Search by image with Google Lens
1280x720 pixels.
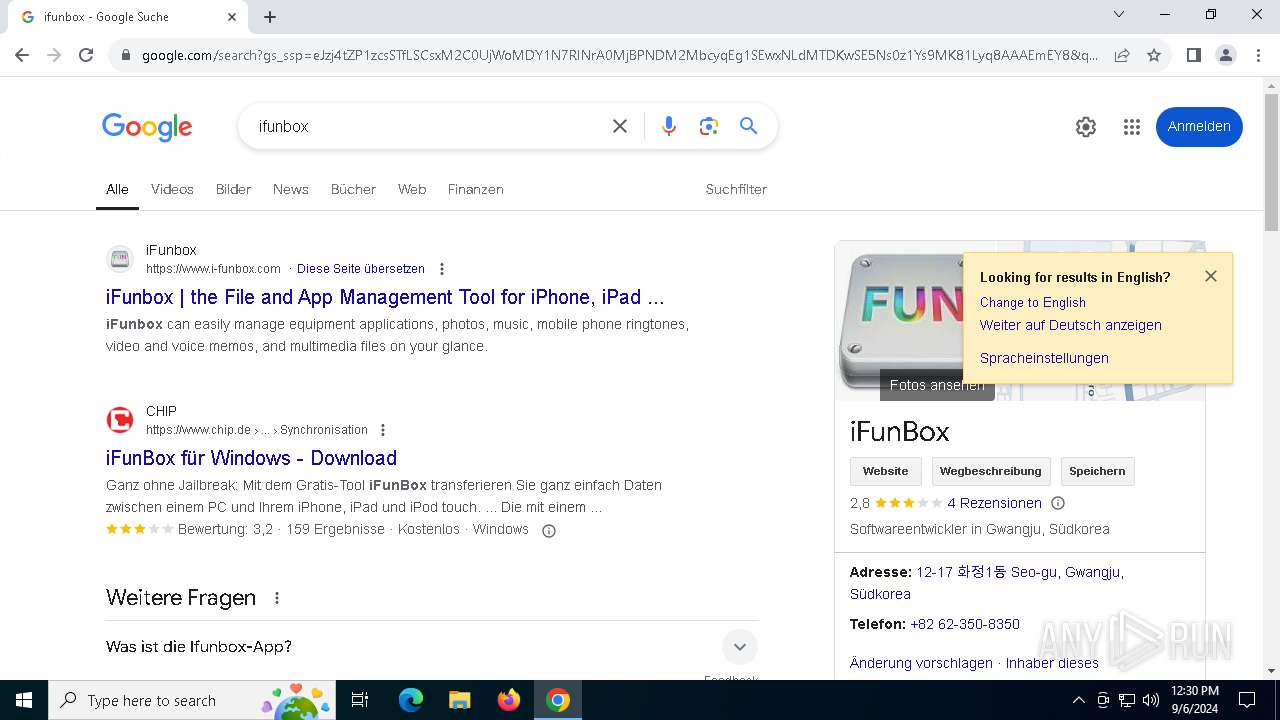(x=709, y=126)
